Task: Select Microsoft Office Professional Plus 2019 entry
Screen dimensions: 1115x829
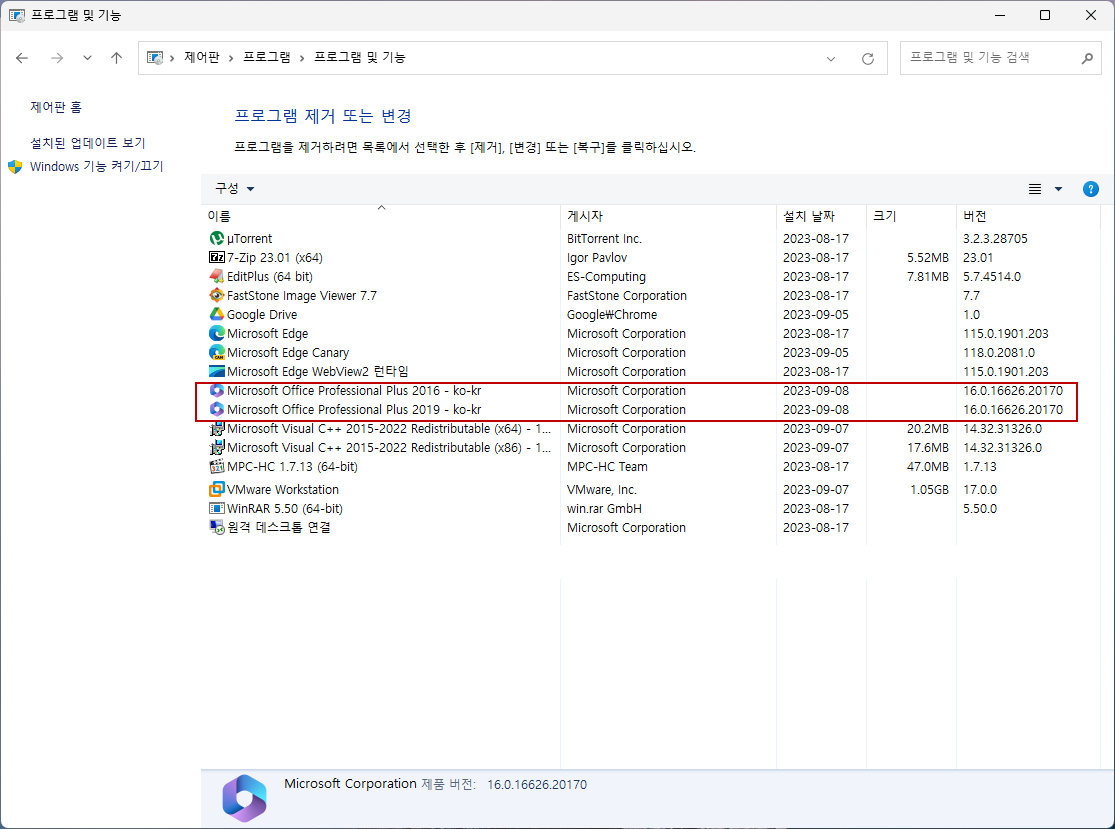Action: (354, 410)
